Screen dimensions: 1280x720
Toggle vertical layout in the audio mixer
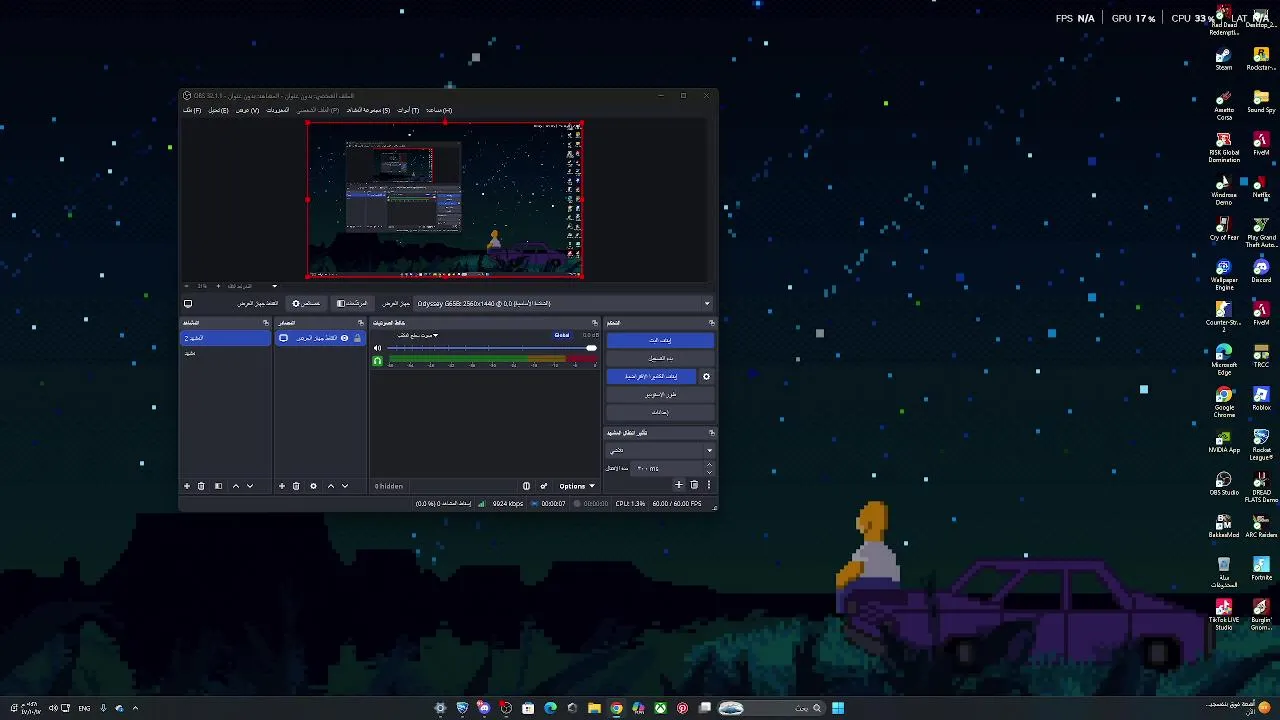526,486
